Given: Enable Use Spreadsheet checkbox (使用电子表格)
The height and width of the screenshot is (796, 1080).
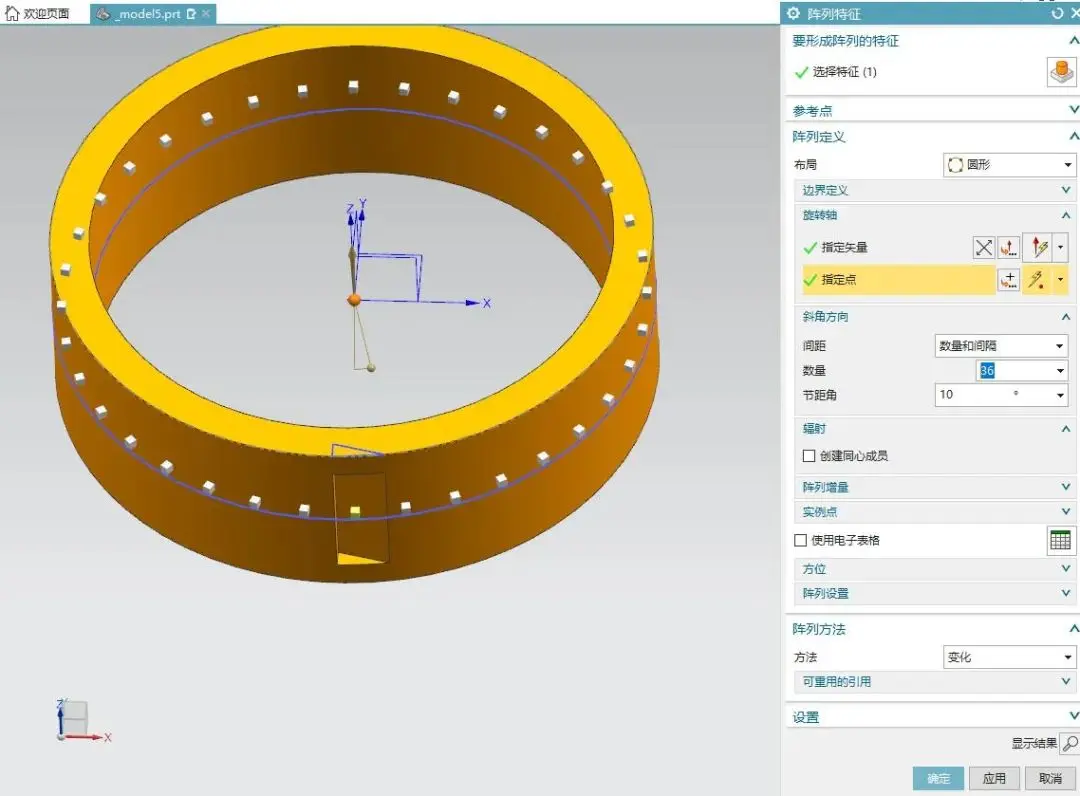Looking at the screenshot, I should (800, 541).
